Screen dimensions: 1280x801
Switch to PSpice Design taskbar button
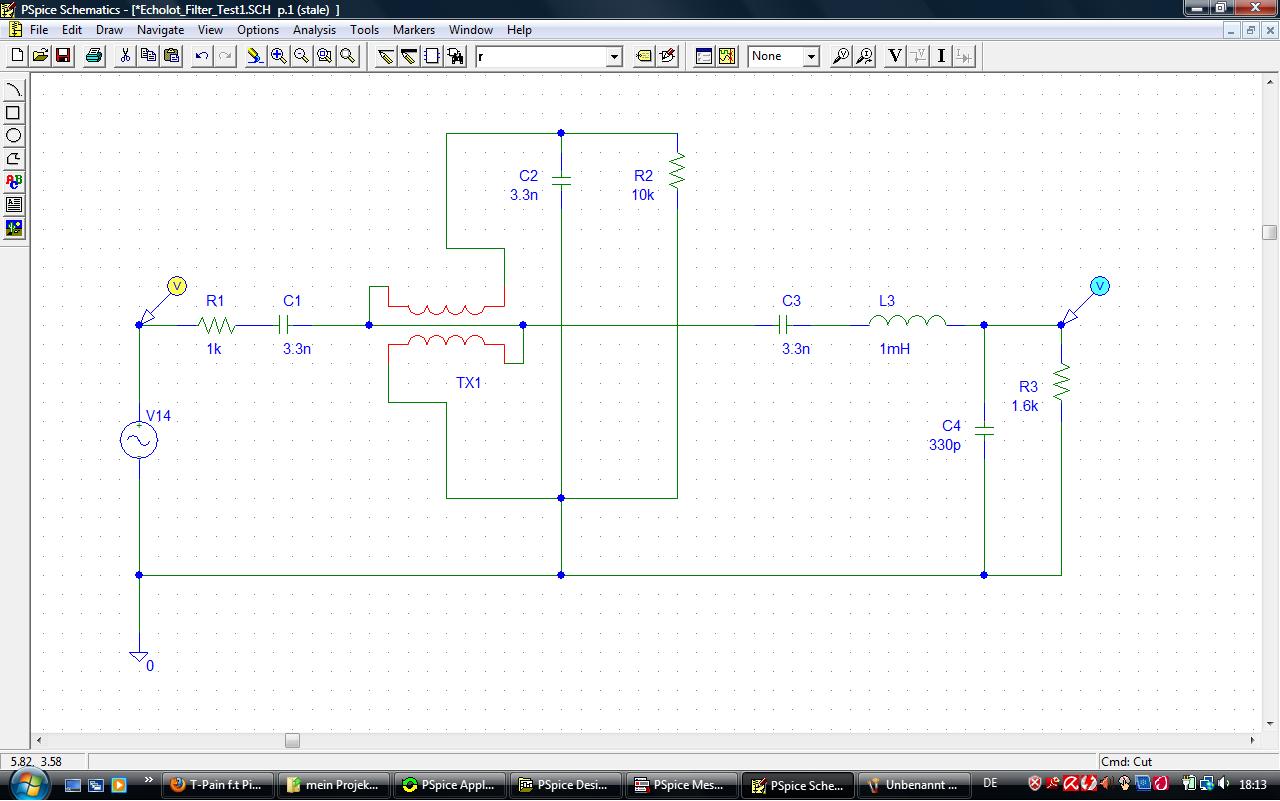click(566, 785)
